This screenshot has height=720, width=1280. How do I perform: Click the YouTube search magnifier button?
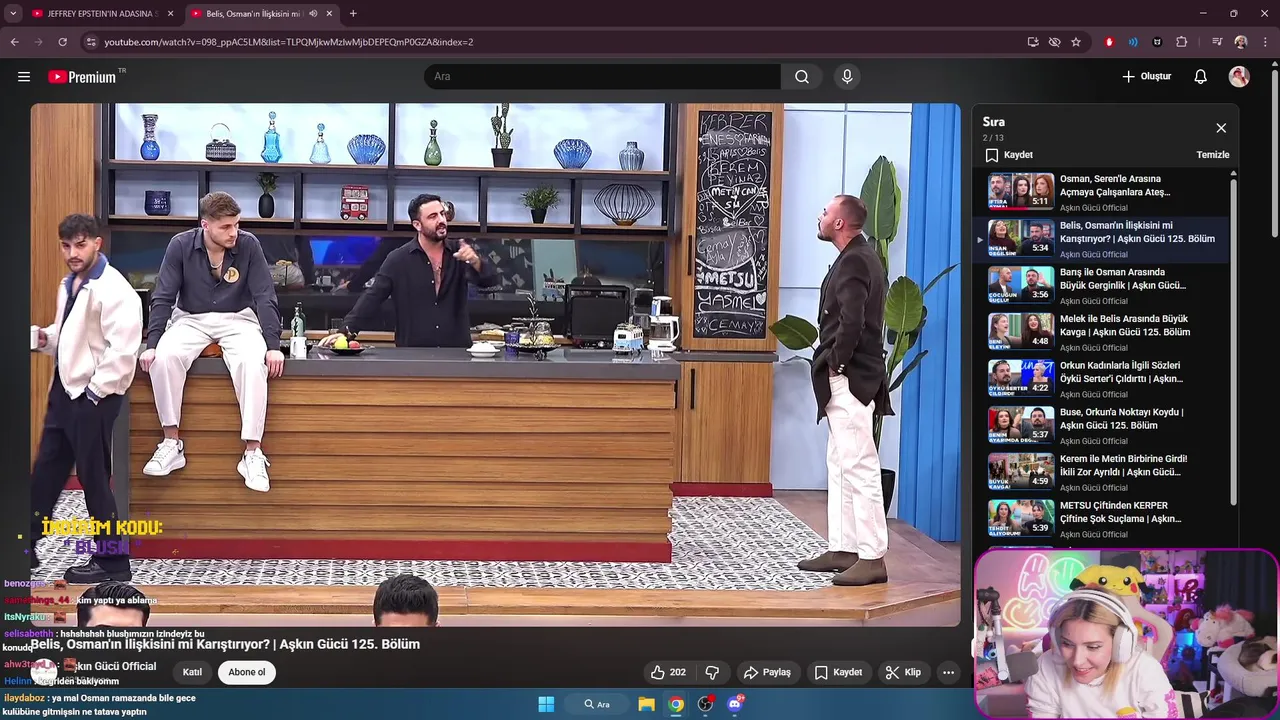click(802, 76)
